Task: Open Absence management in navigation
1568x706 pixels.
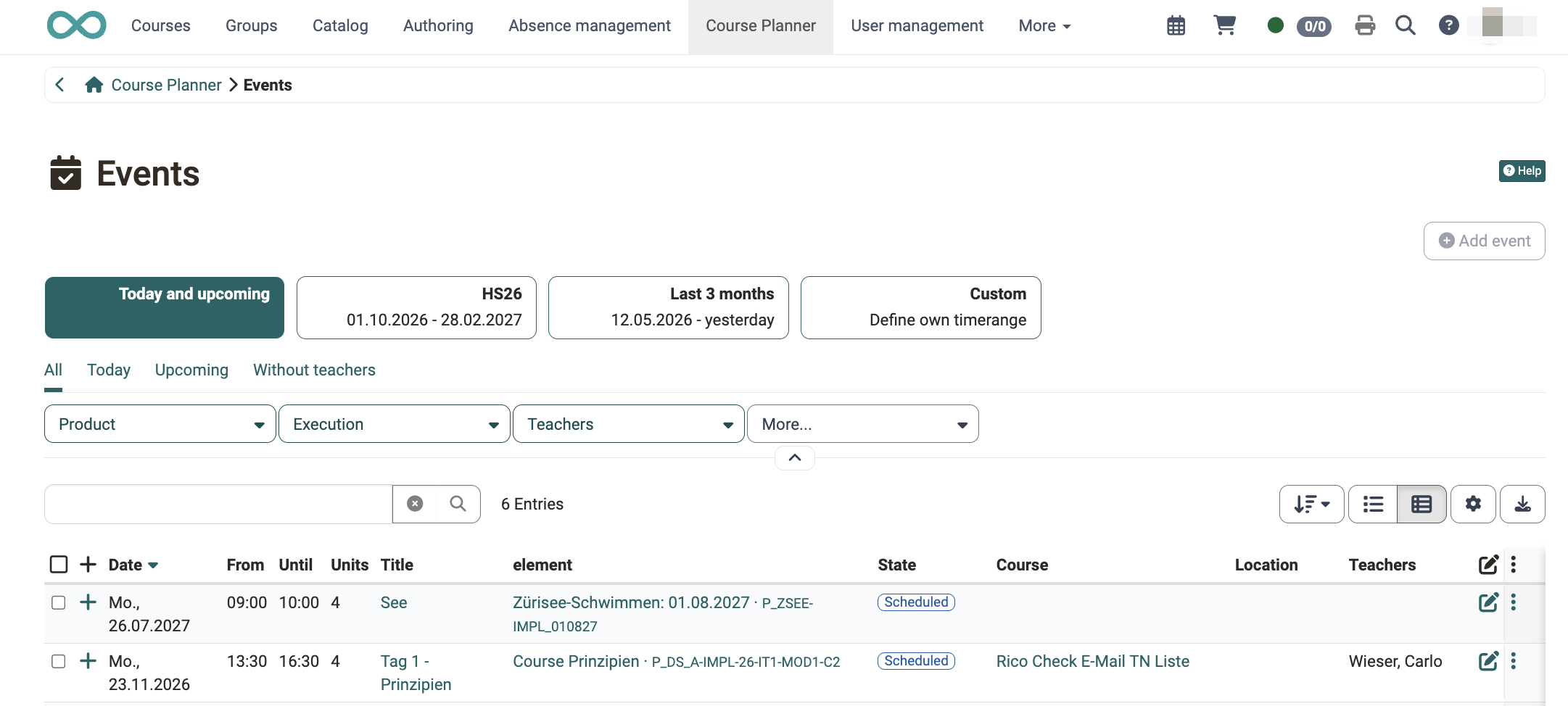Action: (x=590, y=26)
